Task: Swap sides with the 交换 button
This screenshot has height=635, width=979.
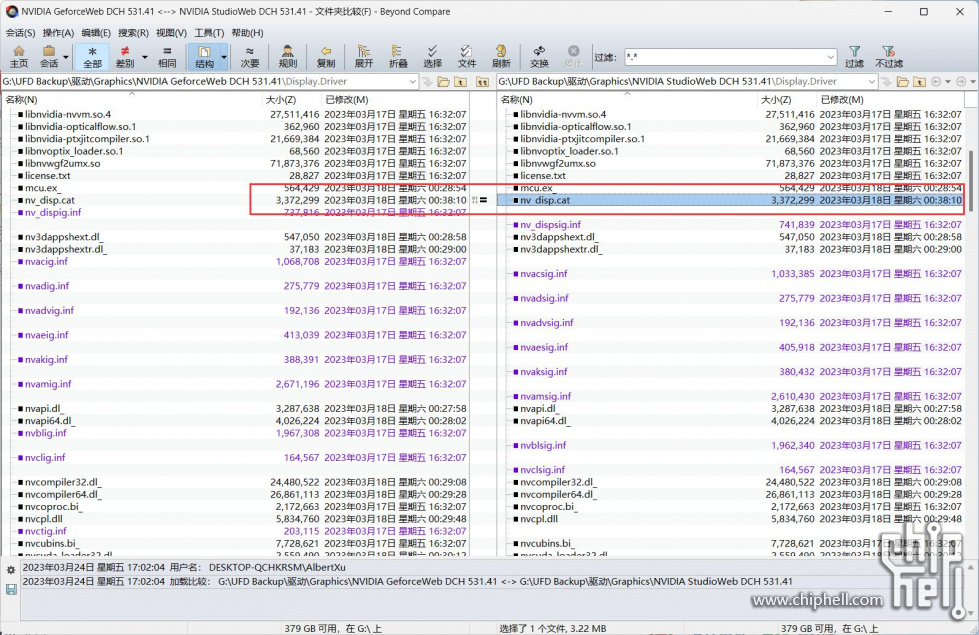Action: coord(539,57)
